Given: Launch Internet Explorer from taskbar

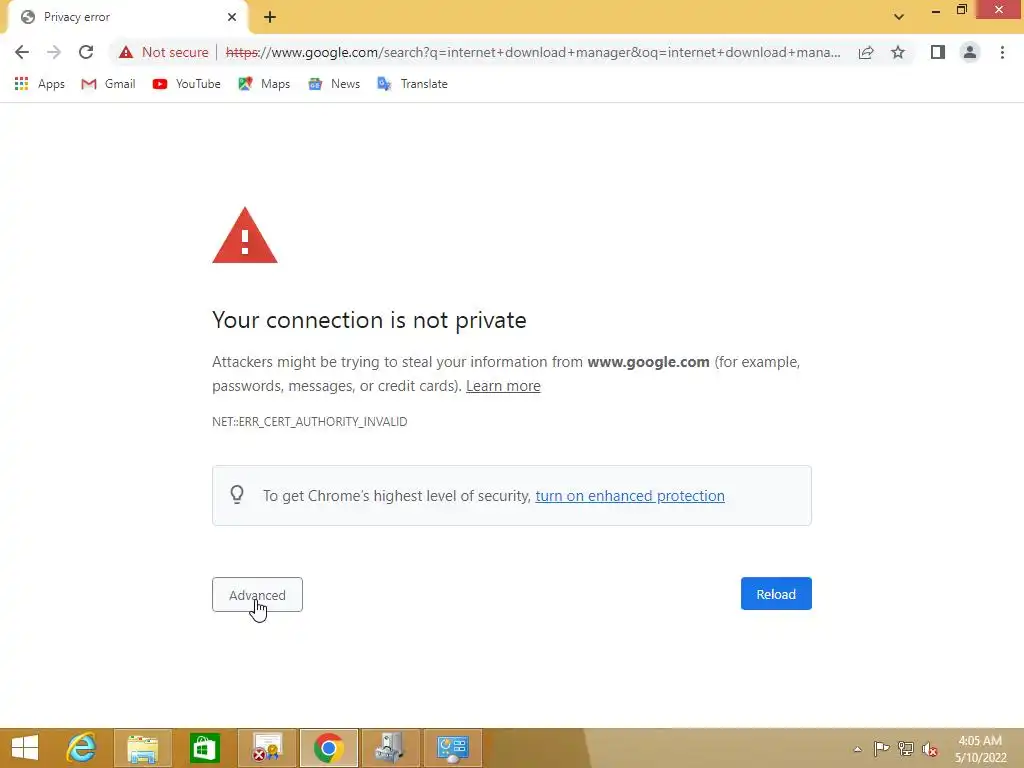Looking at the screenshot, I should click(x=82, y=748).
